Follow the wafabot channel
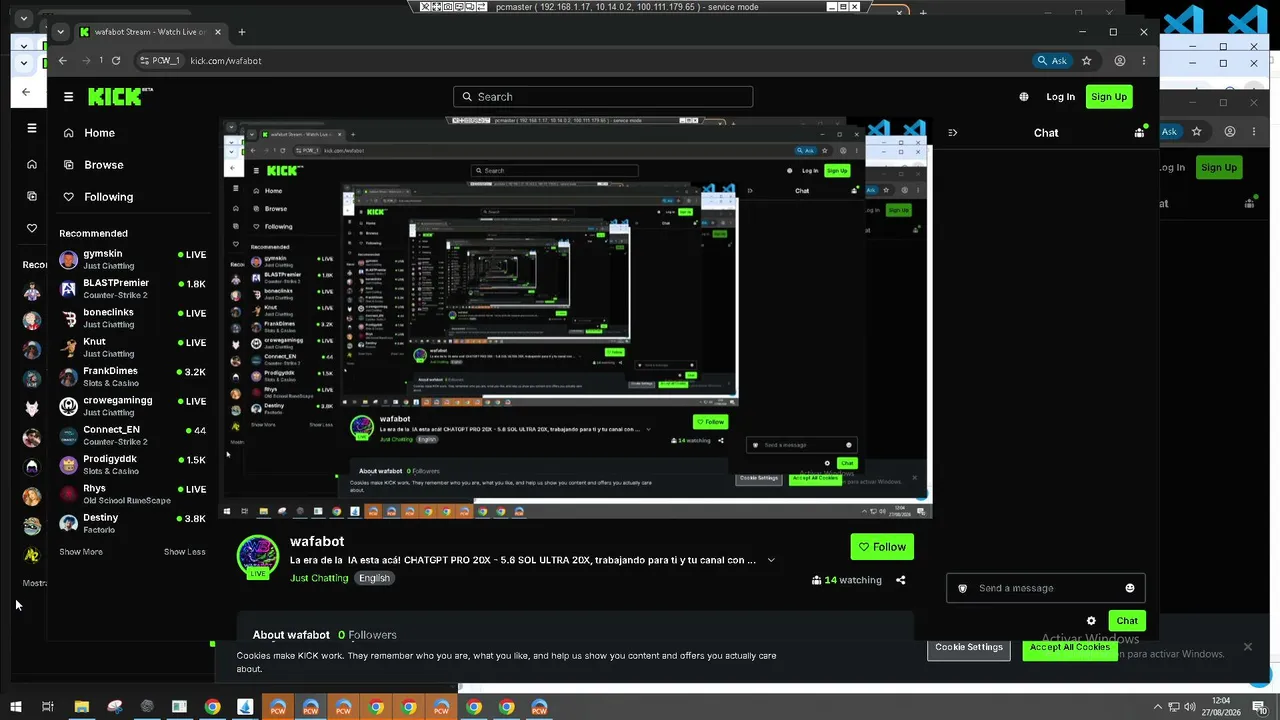 pos(882,547)
